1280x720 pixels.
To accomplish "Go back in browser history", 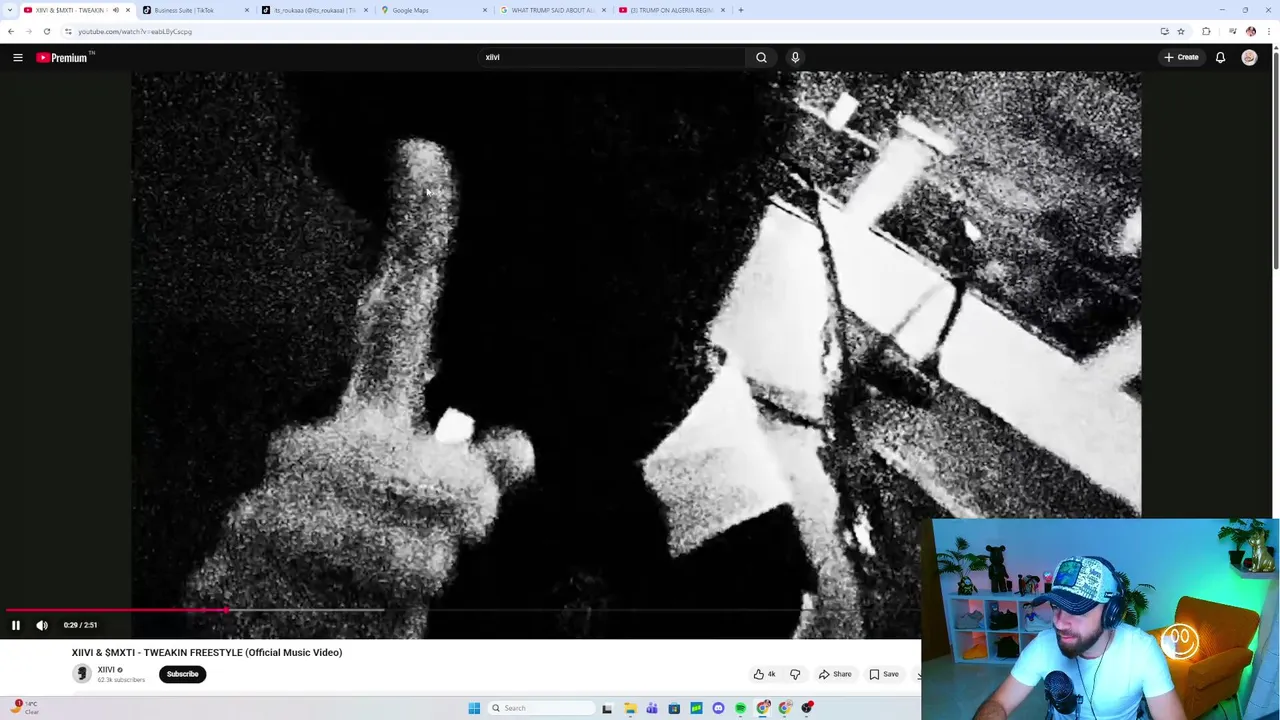I will (11, 31).
